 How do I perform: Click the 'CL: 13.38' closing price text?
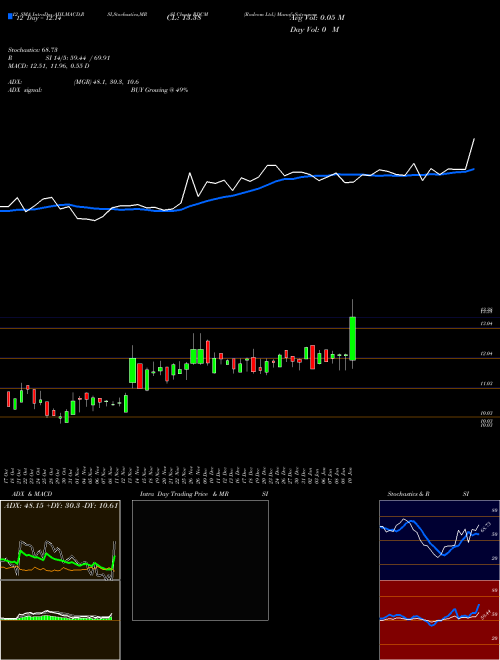(183, 18)
